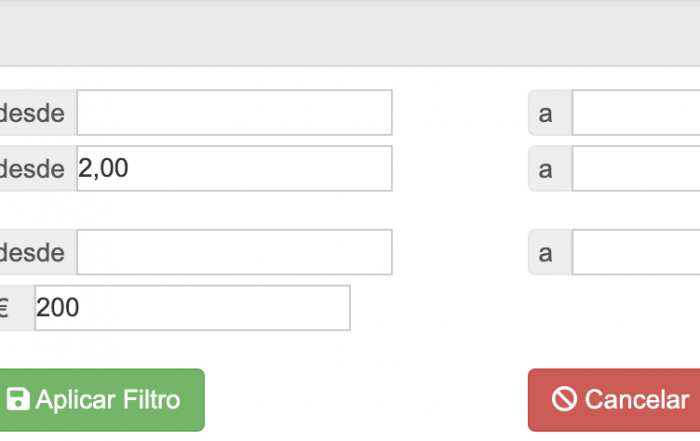Viewport: 700px width, 441px height.
Task: Focus the euro amount field containing 200
Action: [192, 308]
